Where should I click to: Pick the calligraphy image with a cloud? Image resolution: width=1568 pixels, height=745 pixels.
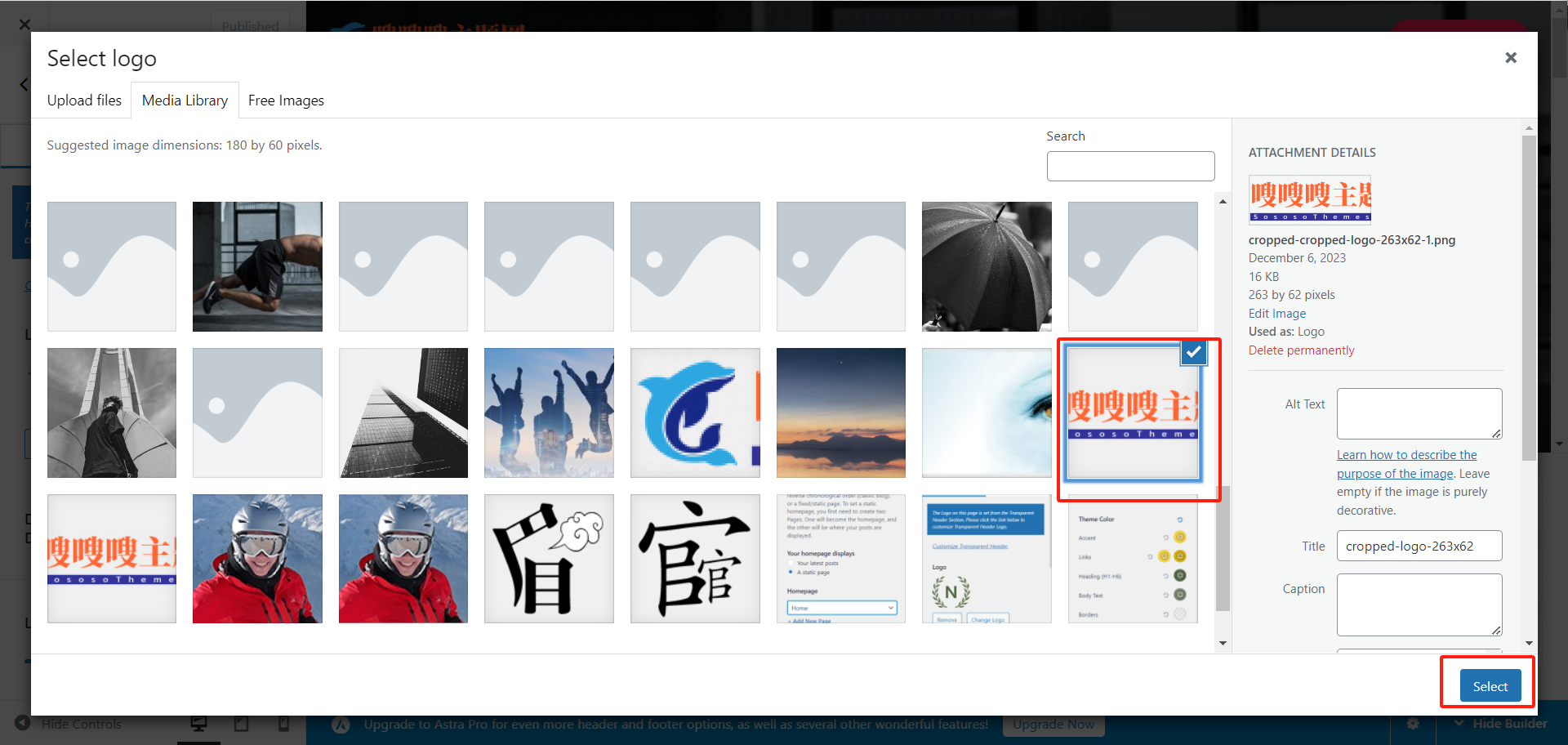point(549,559)
